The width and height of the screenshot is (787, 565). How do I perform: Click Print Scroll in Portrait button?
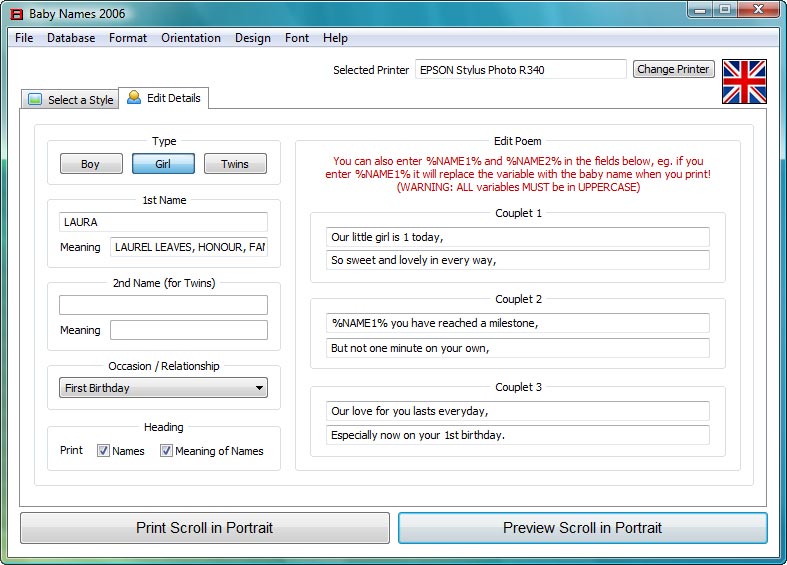205,528
